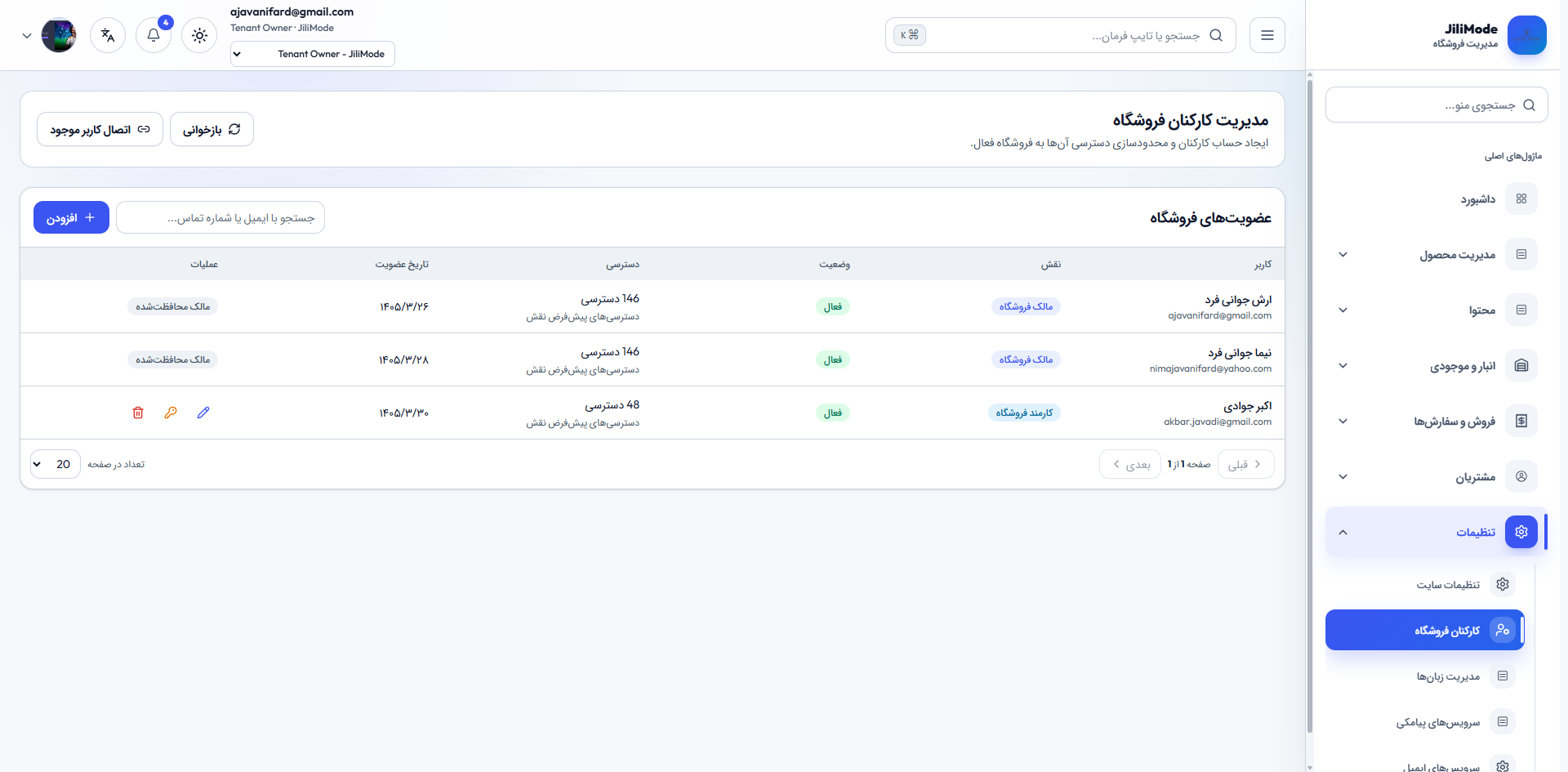Click the magnifier icon in the command search bar

(1216, 35)
